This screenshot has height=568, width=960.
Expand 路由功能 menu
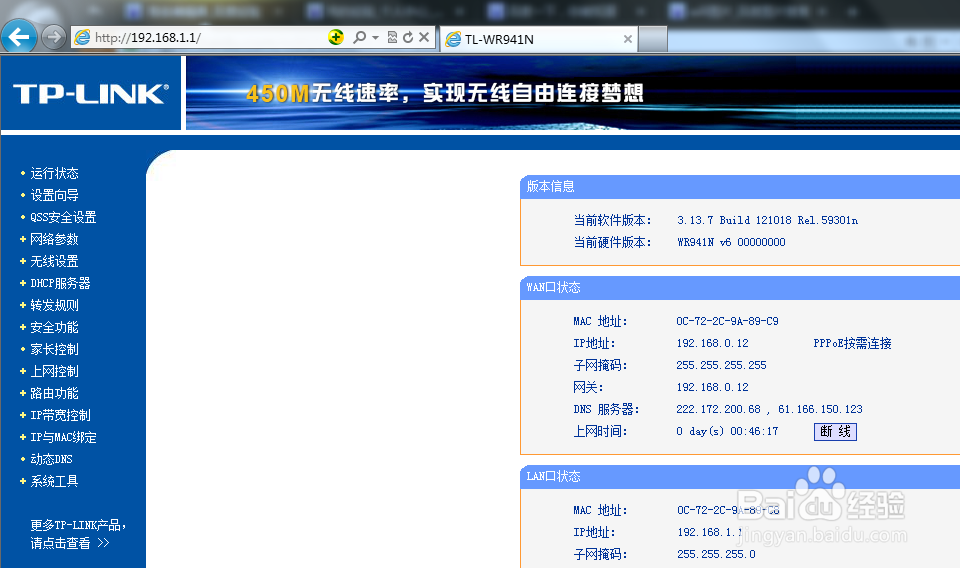(x=54, y=394)
